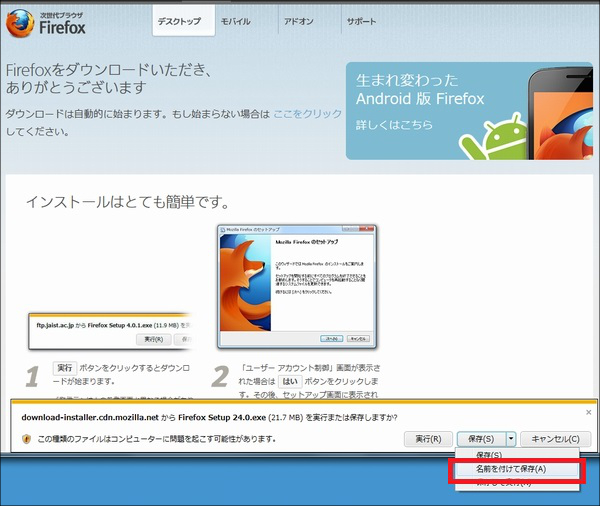Click the Mozilla Firefox setup wizard screenshot
Image resolution: width=600 pixels, height=506 pixels.
coord(297,287)
